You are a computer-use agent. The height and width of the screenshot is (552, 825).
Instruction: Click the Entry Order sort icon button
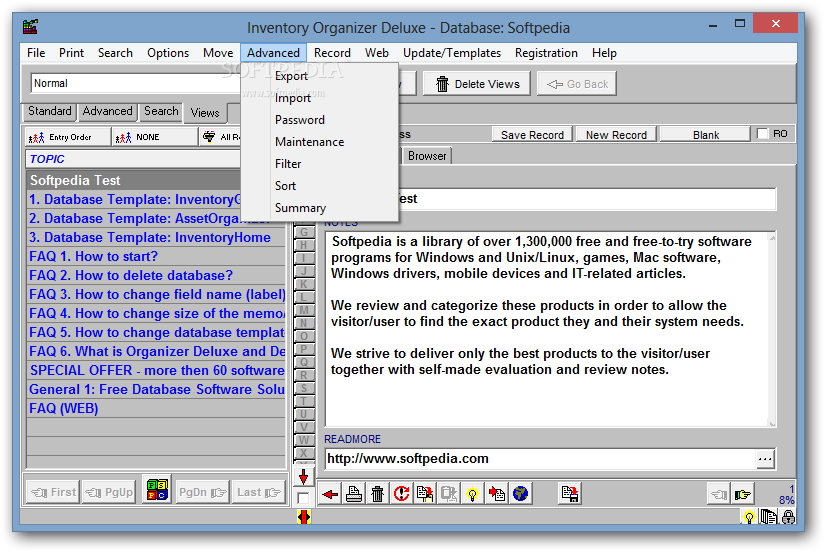[67, 137]
